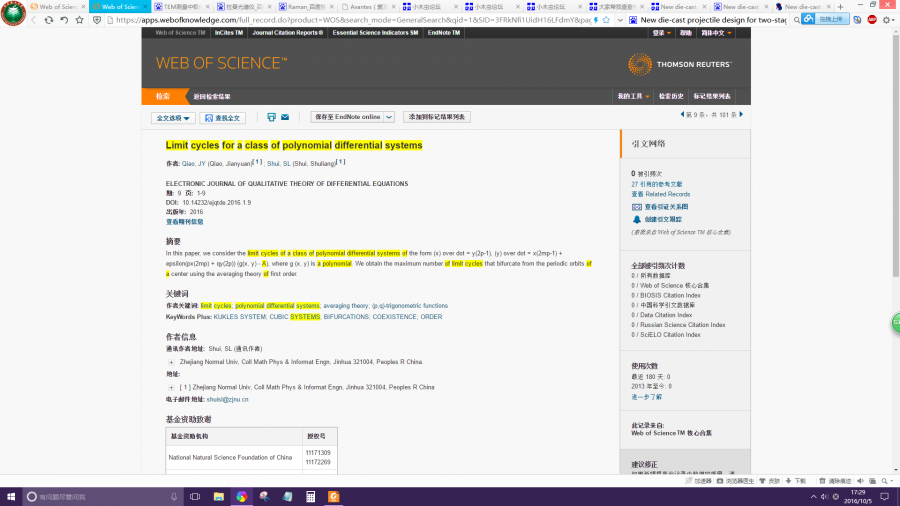Click 查看 Related Records link
The image size is (900, 506).
[x=661, y=194]
